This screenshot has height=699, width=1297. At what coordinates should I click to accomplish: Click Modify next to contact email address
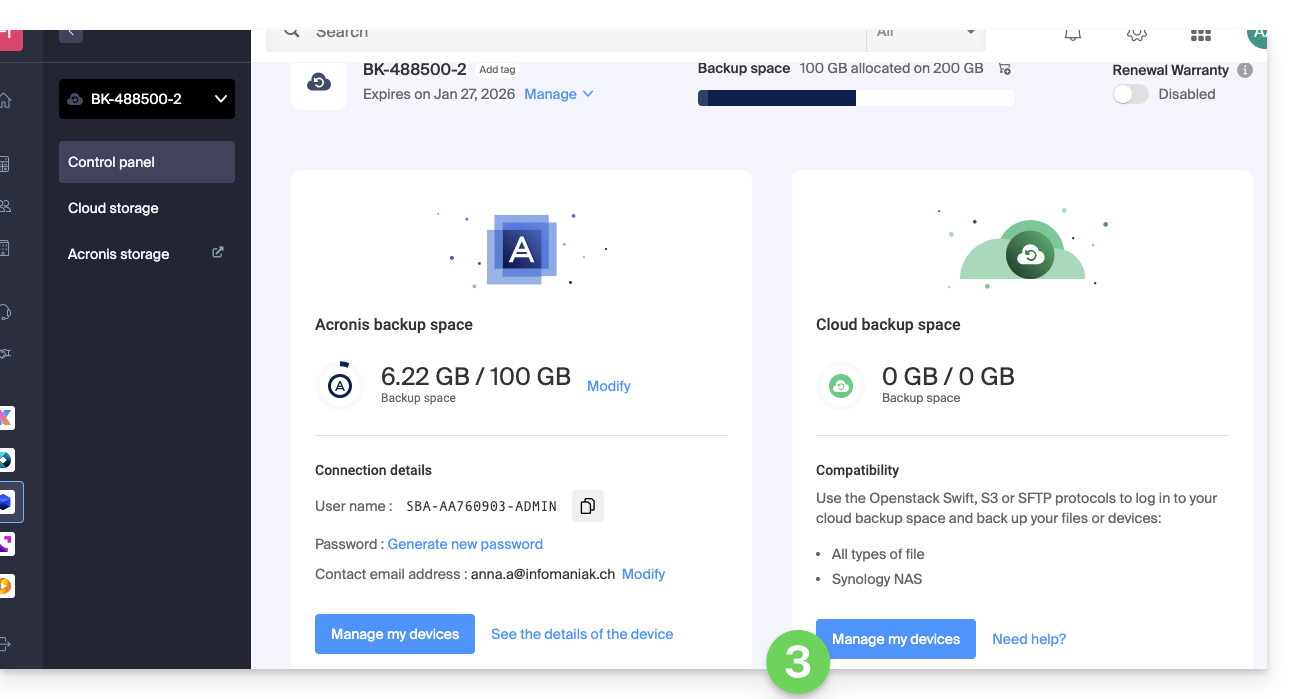click(x=644, y=574)
